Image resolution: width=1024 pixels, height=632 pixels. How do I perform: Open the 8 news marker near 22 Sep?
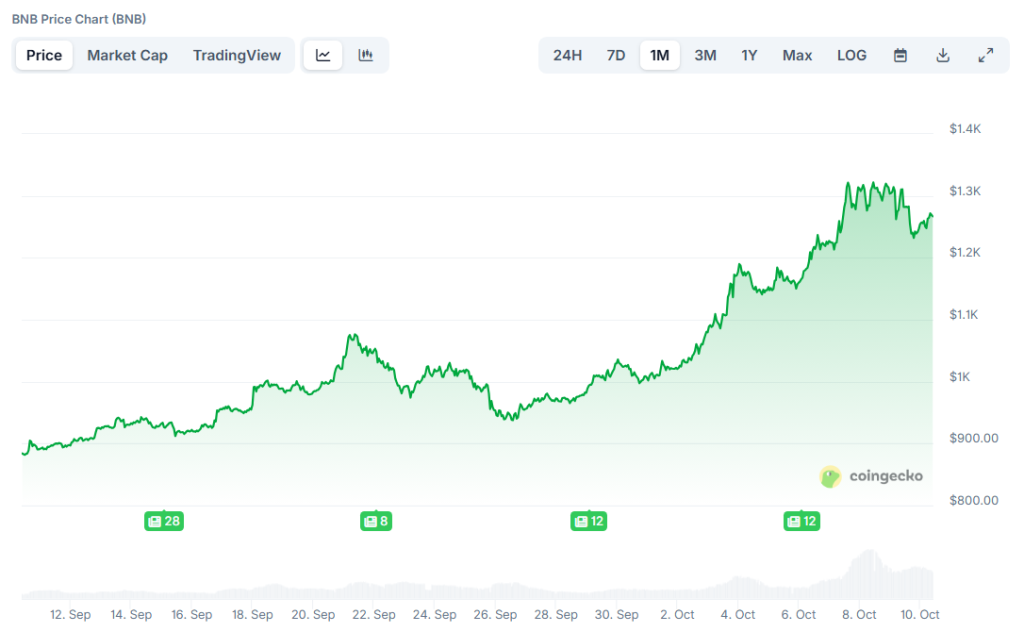(375, 521)
